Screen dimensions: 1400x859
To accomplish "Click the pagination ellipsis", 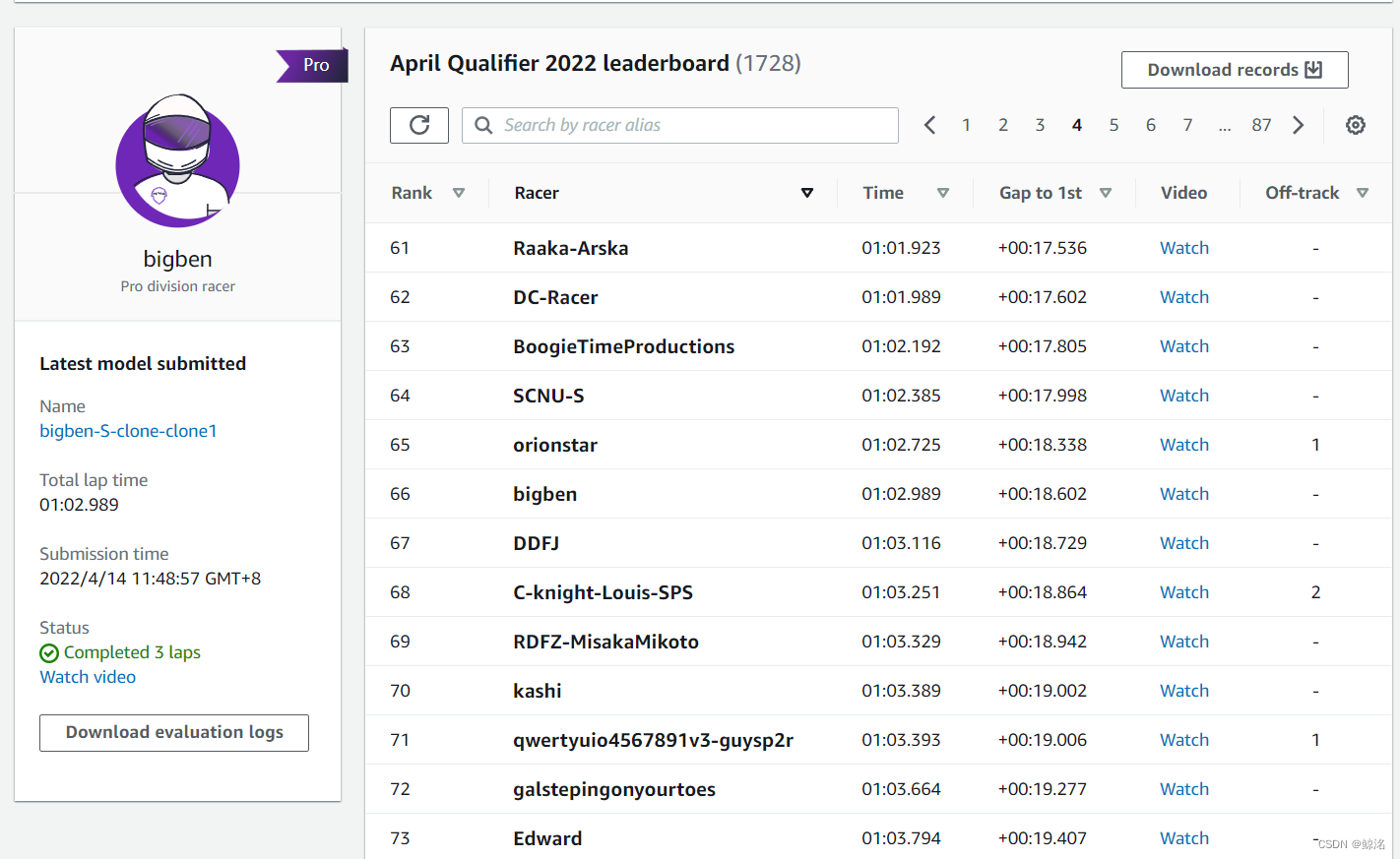I will [x=1225, y=127].
